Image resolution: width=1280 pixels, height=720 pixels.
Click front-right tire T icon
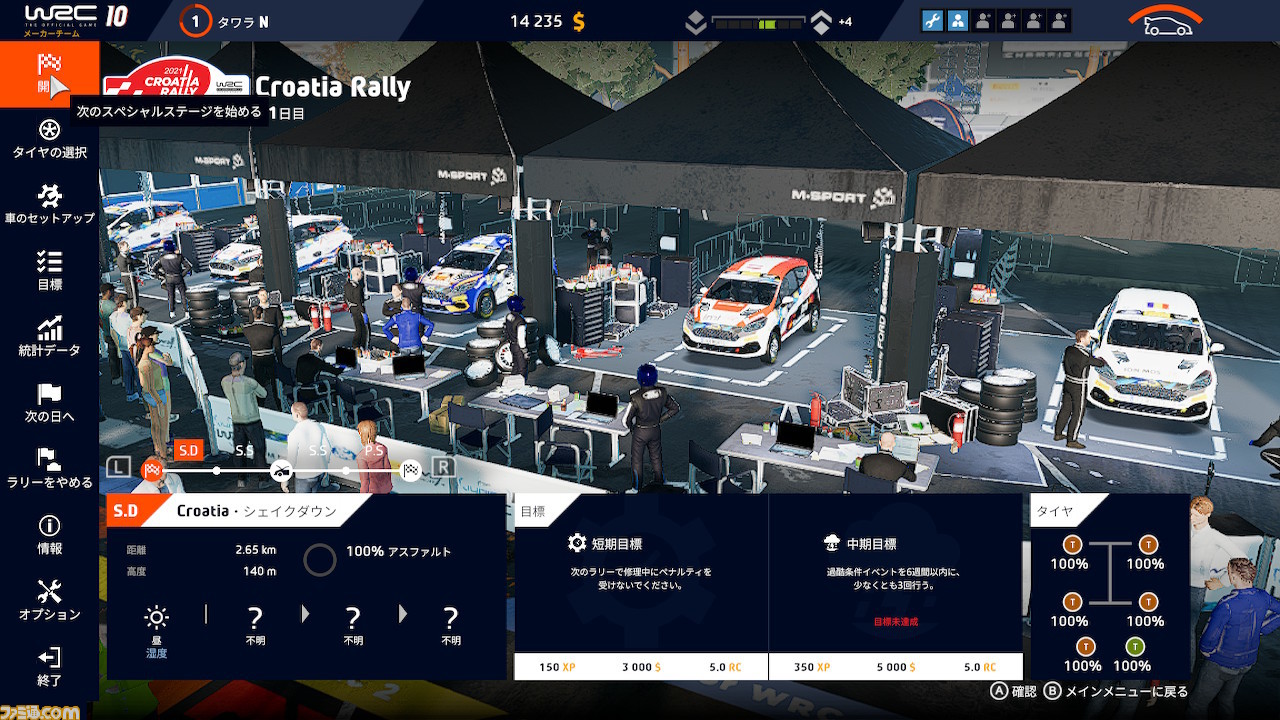(x=1148, y=545)
